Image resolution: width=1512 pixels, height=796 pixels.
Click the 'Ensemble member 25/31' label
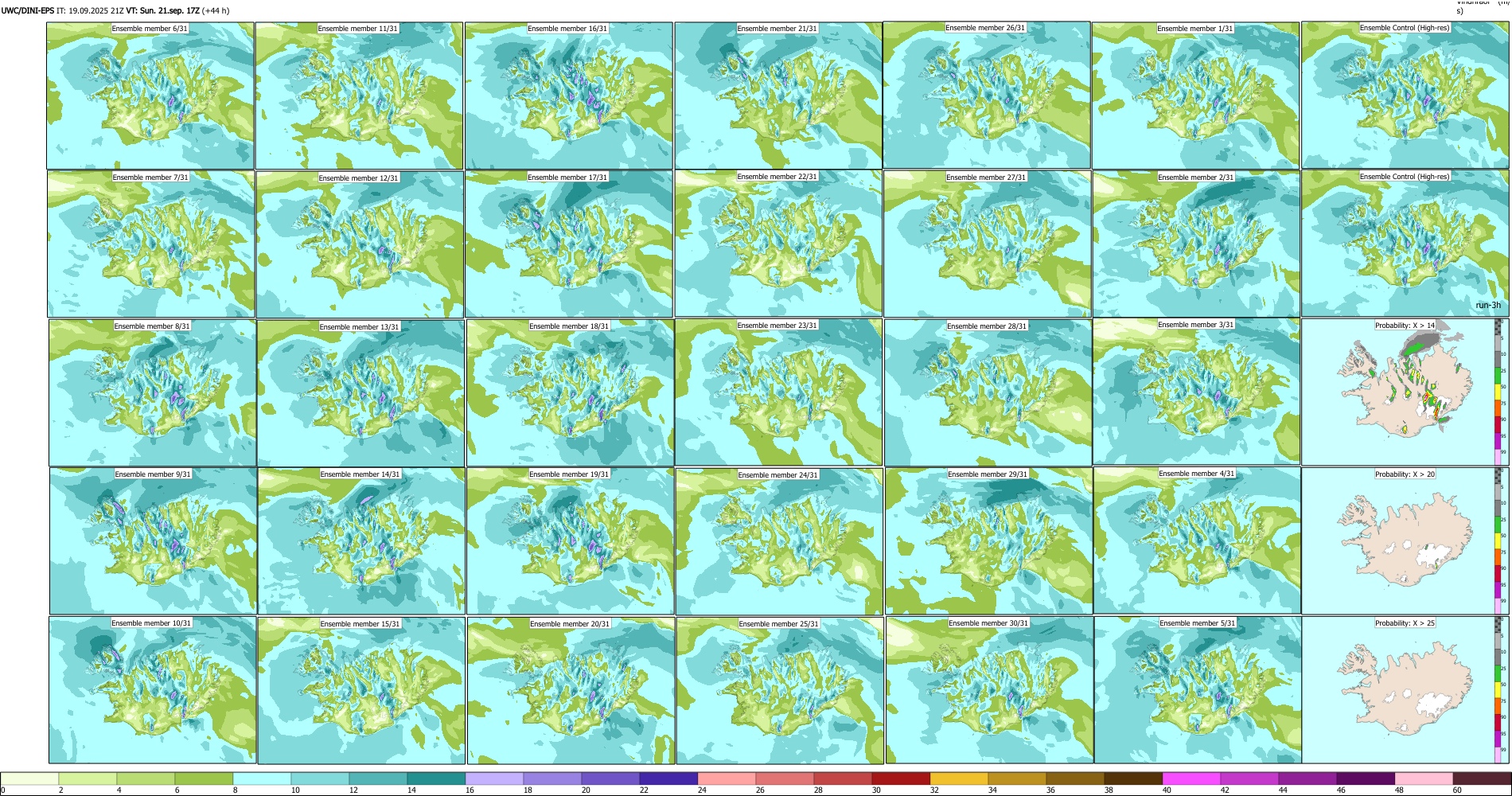coord(779,624)
